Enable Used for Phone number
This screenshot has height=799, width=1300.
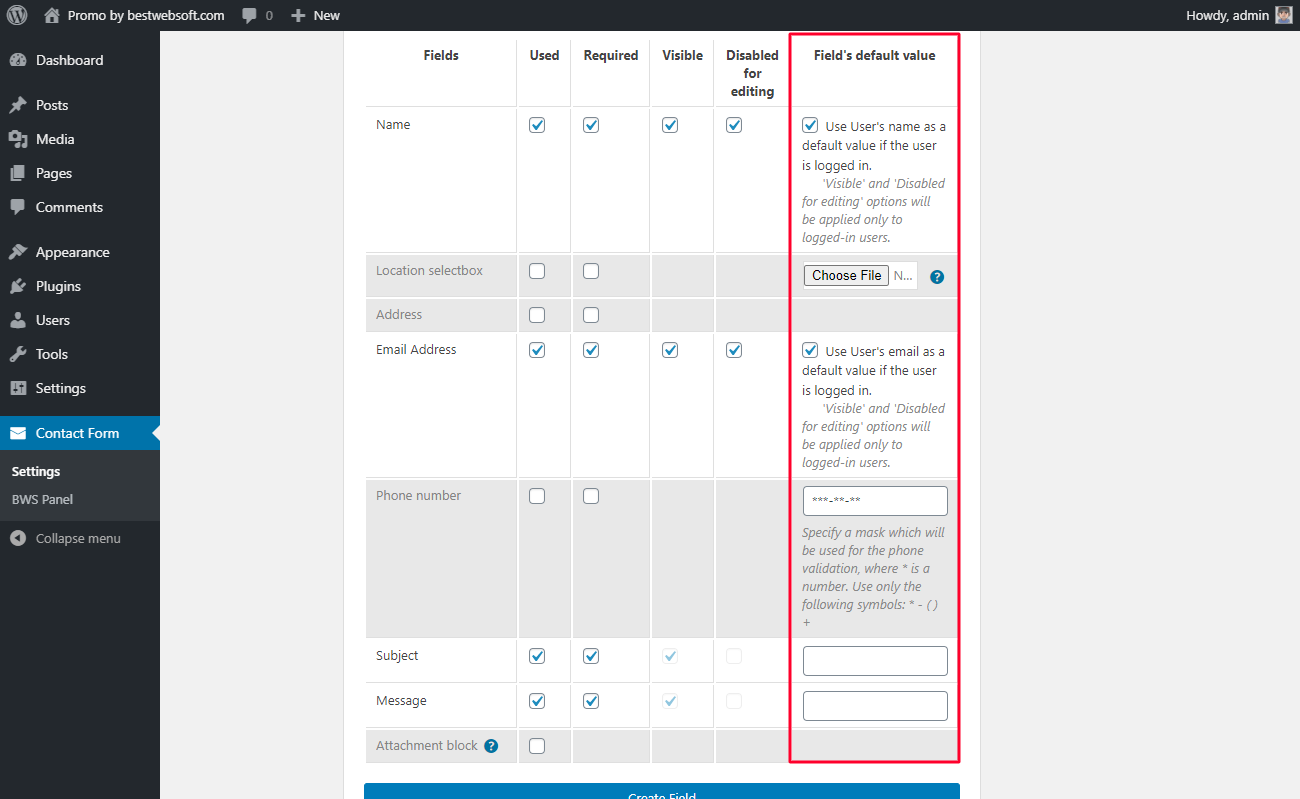537,496
